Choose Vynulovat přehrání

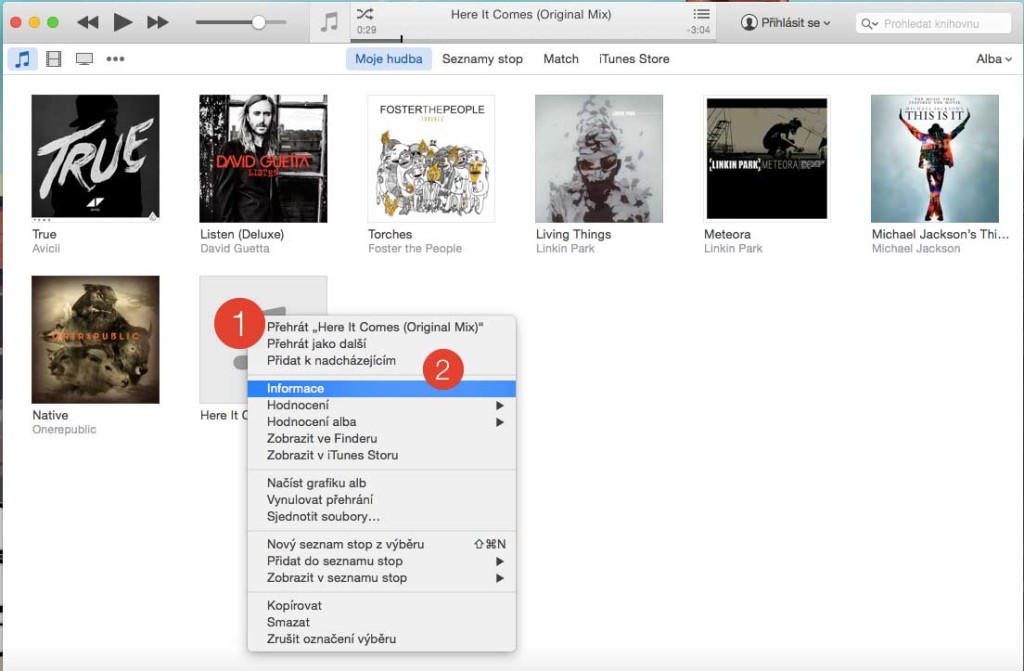(381, 500)
